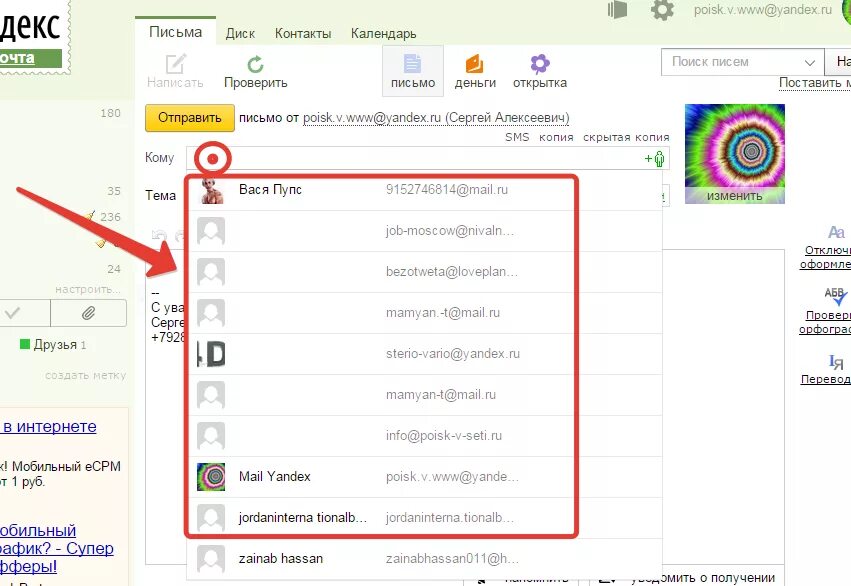The width and height of the screenshot is (851, 586).
Task: Choose job-moscow@nivaln... suggestion
Action: pyautogui.click(x=450, y=231)
